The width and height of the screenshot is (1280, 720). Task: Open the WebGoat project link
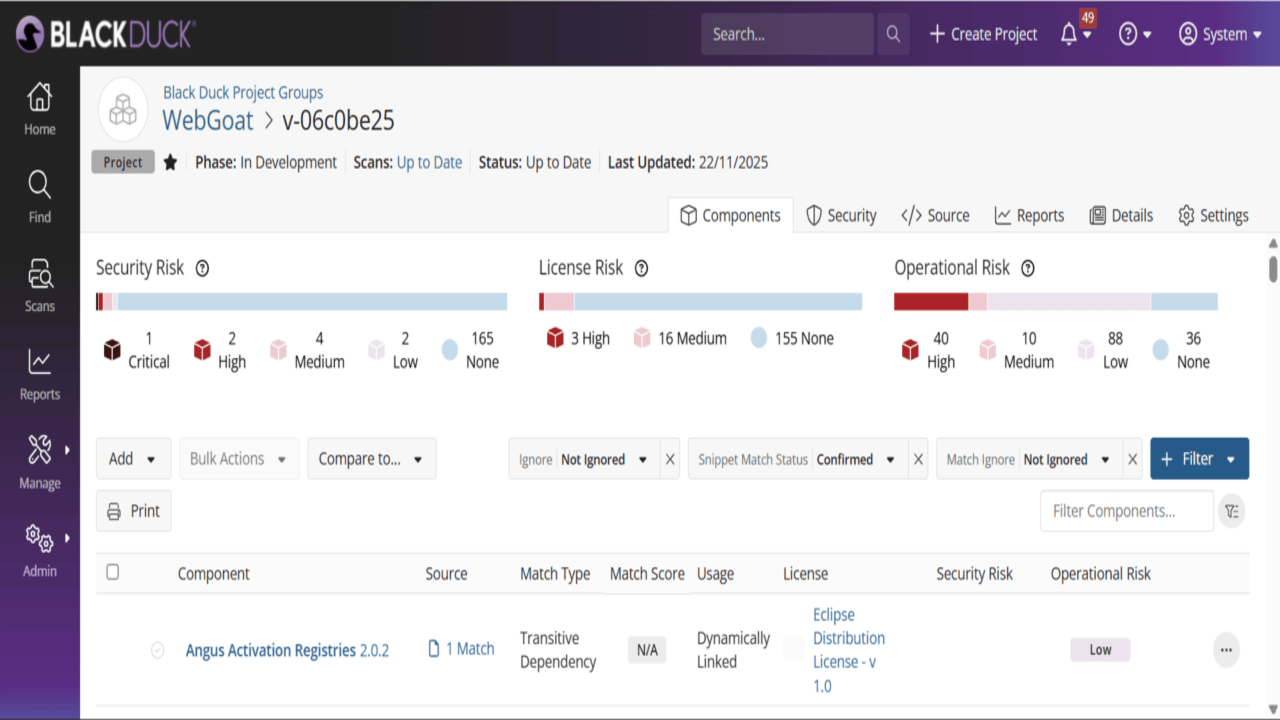tap(208, 121)
